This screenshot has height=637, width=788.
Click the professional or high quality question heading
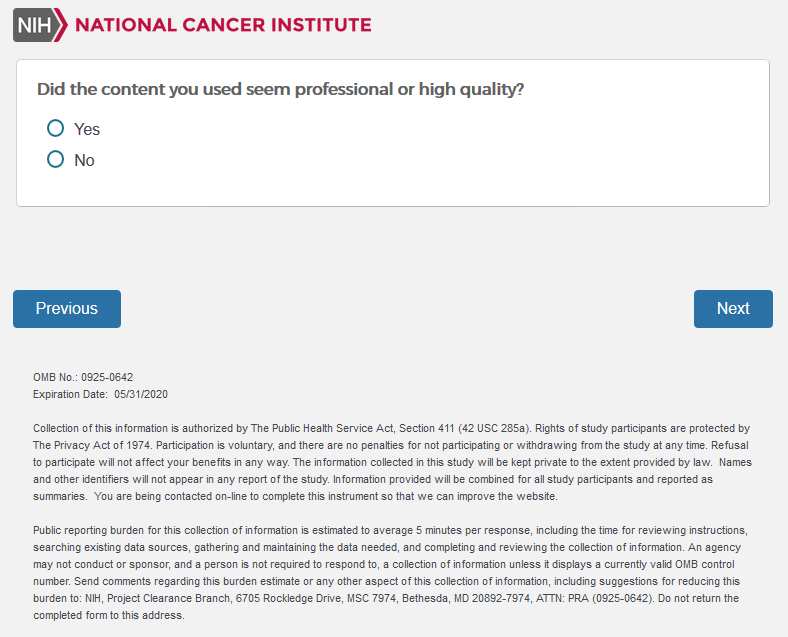281,89
